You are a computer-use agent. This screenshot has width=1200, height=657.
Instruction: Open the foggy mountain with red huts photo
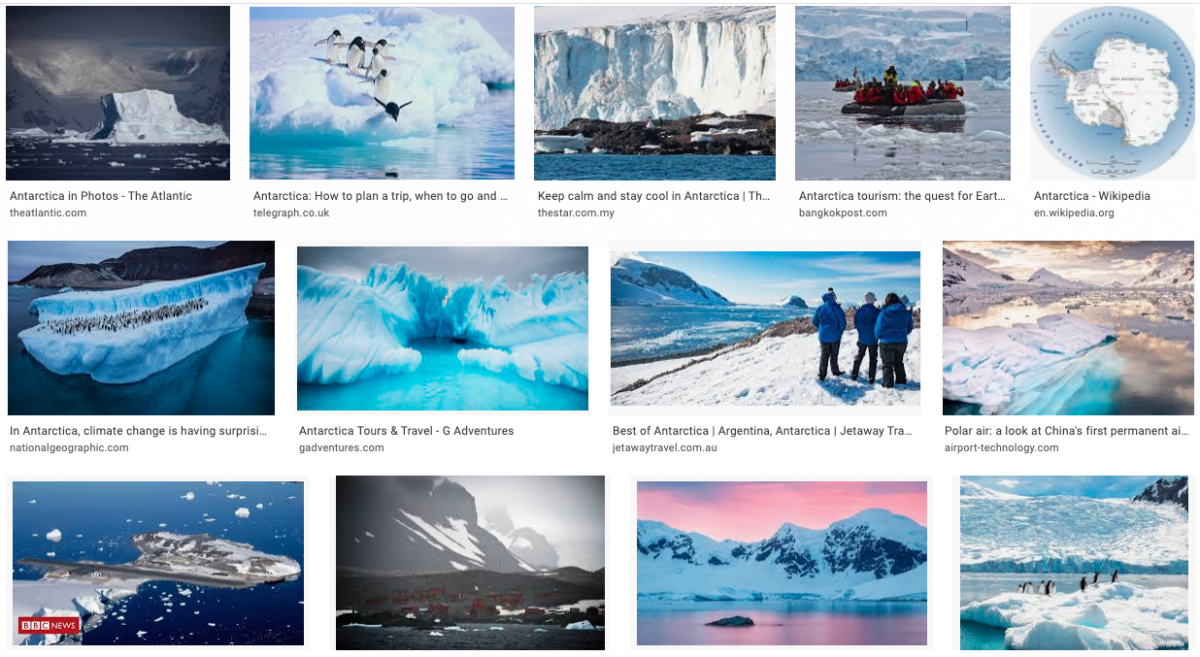click(470, 563)
